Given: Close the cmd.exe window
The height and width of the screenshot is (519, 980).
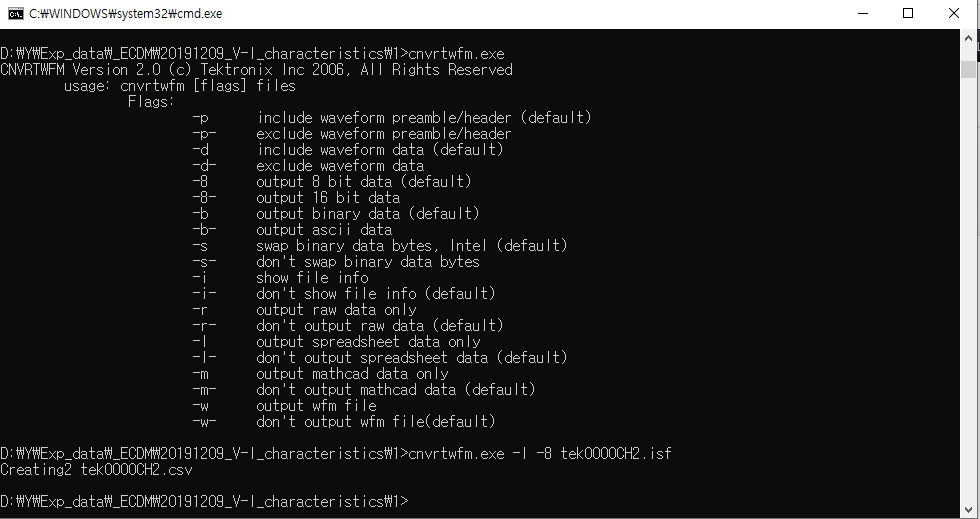Looking at the screenshot, I should click(x=954, y=13).
